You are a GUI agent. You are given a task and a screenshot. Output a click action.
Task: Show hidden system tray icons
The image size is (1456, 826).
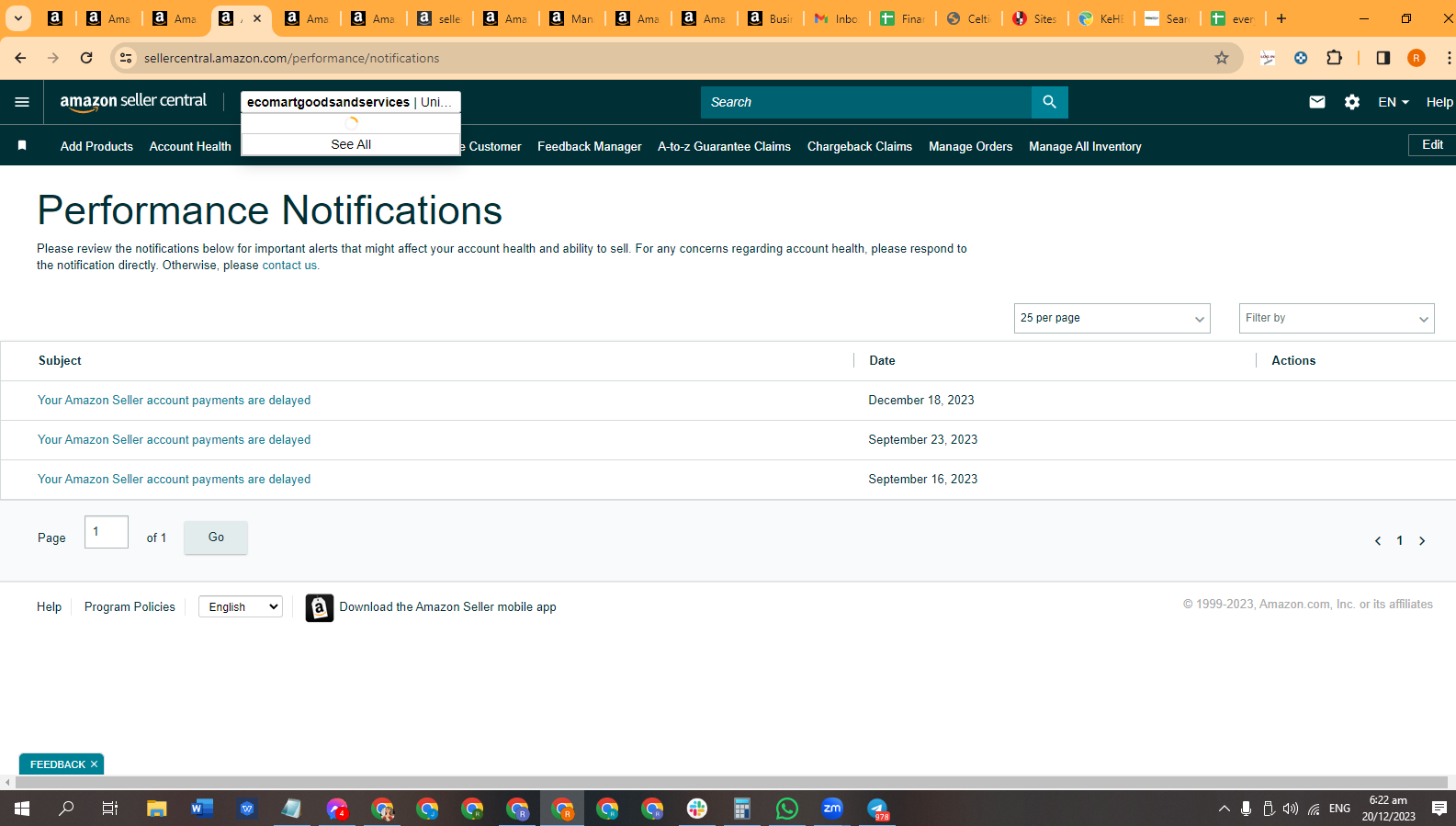[x=1224, y=809]
